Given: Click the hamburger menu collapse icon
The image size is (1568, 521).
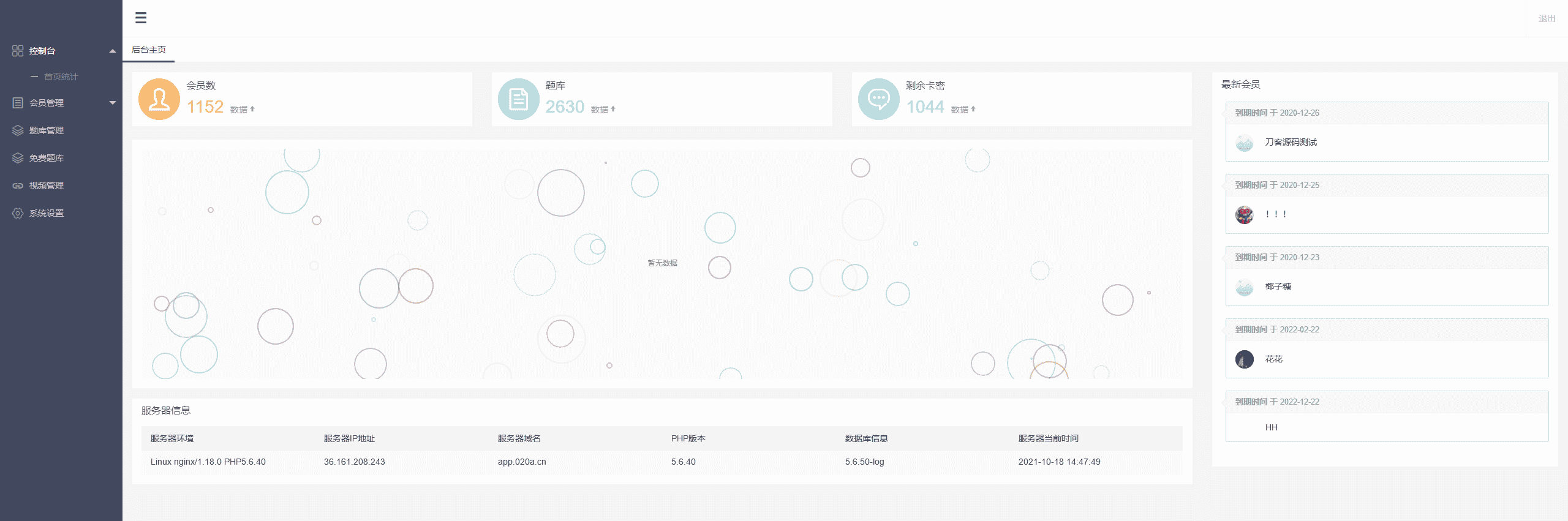Looking at the screenshot, I should [141, 18].
